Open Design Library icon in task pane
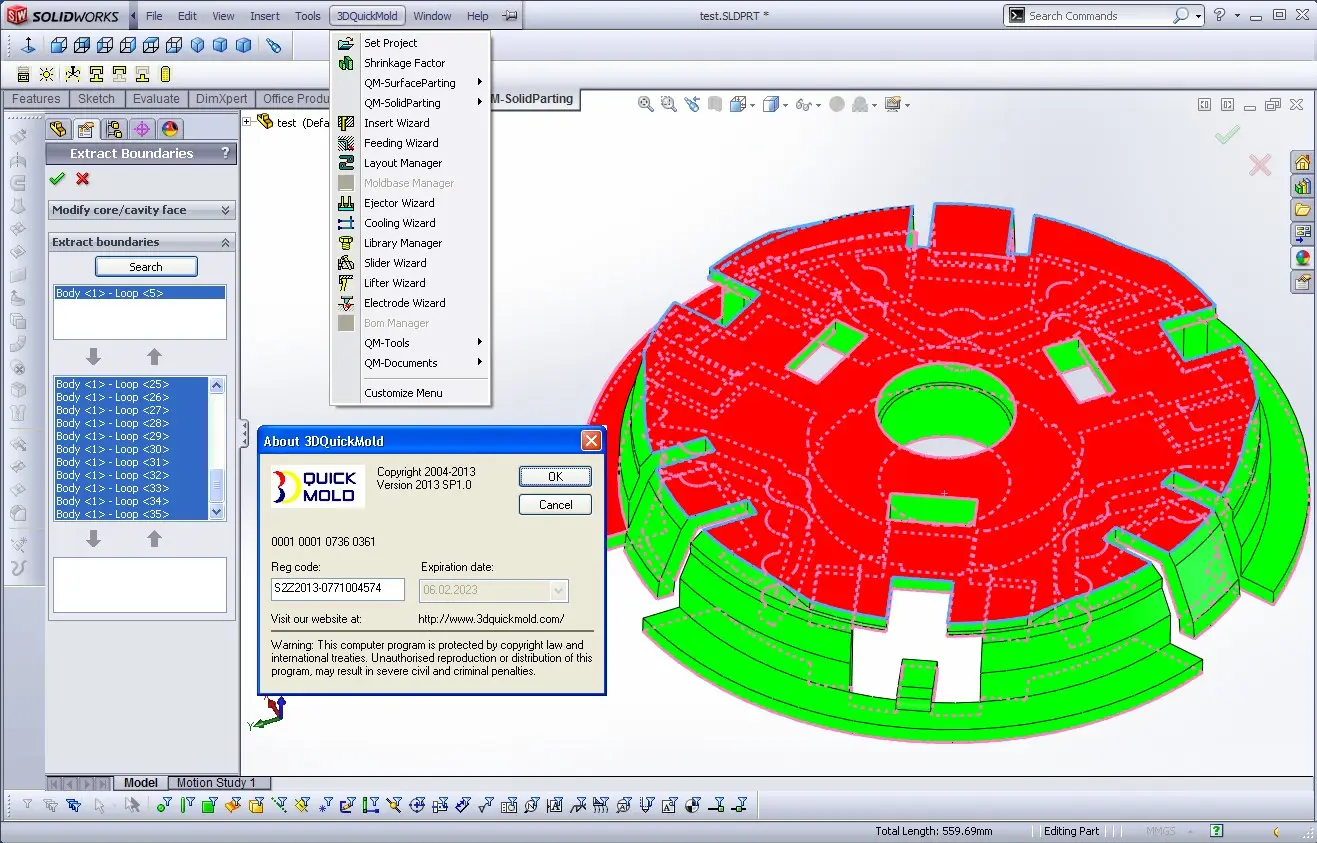Image resolution: width=1317 pixels, height=843 pixels. (x=1302, y=186)
